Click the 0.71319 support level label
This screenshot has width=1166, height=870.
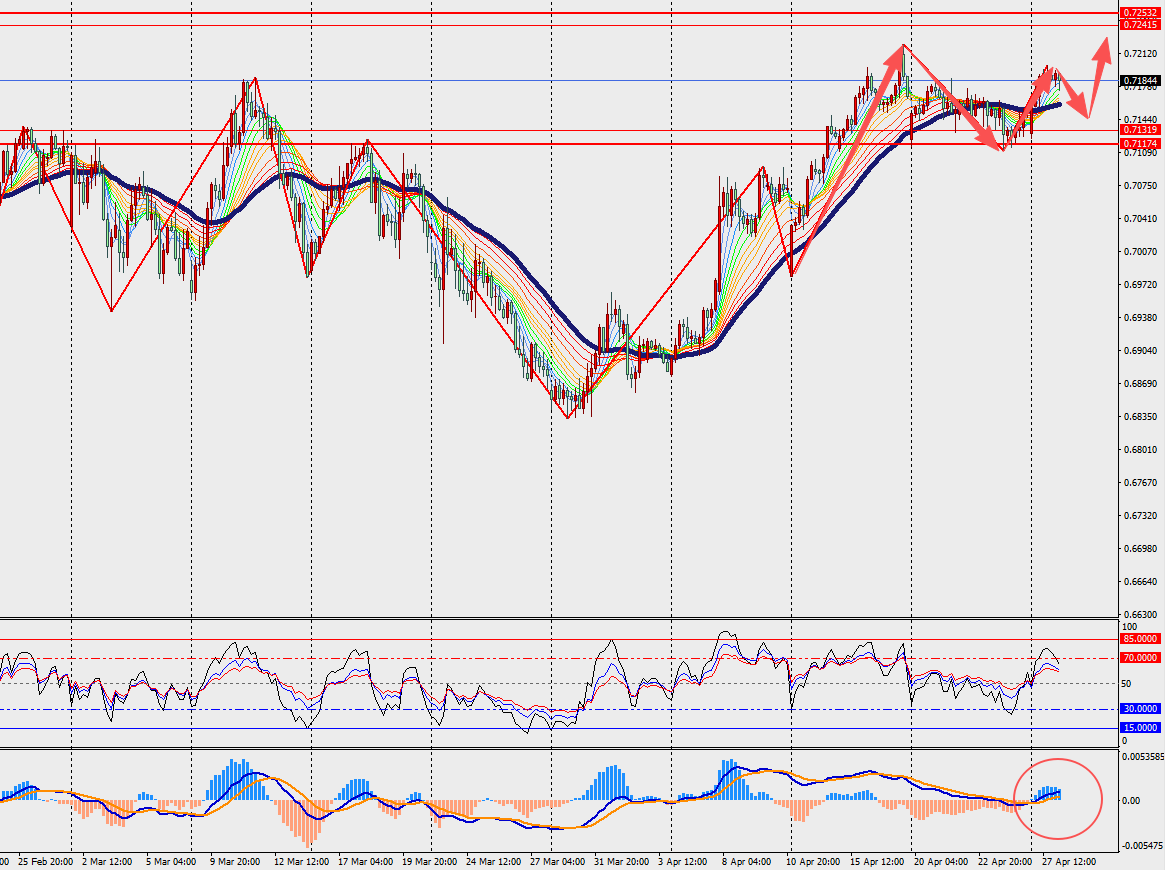[x=1140, y=130]
